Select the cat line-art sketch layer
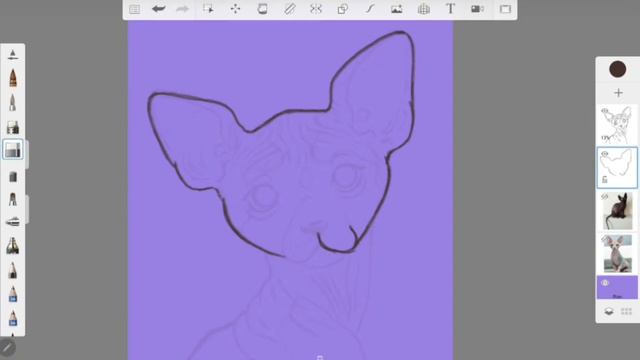This screenshot has width=640, height=360. pyautogui.click(x=617, y=124)
